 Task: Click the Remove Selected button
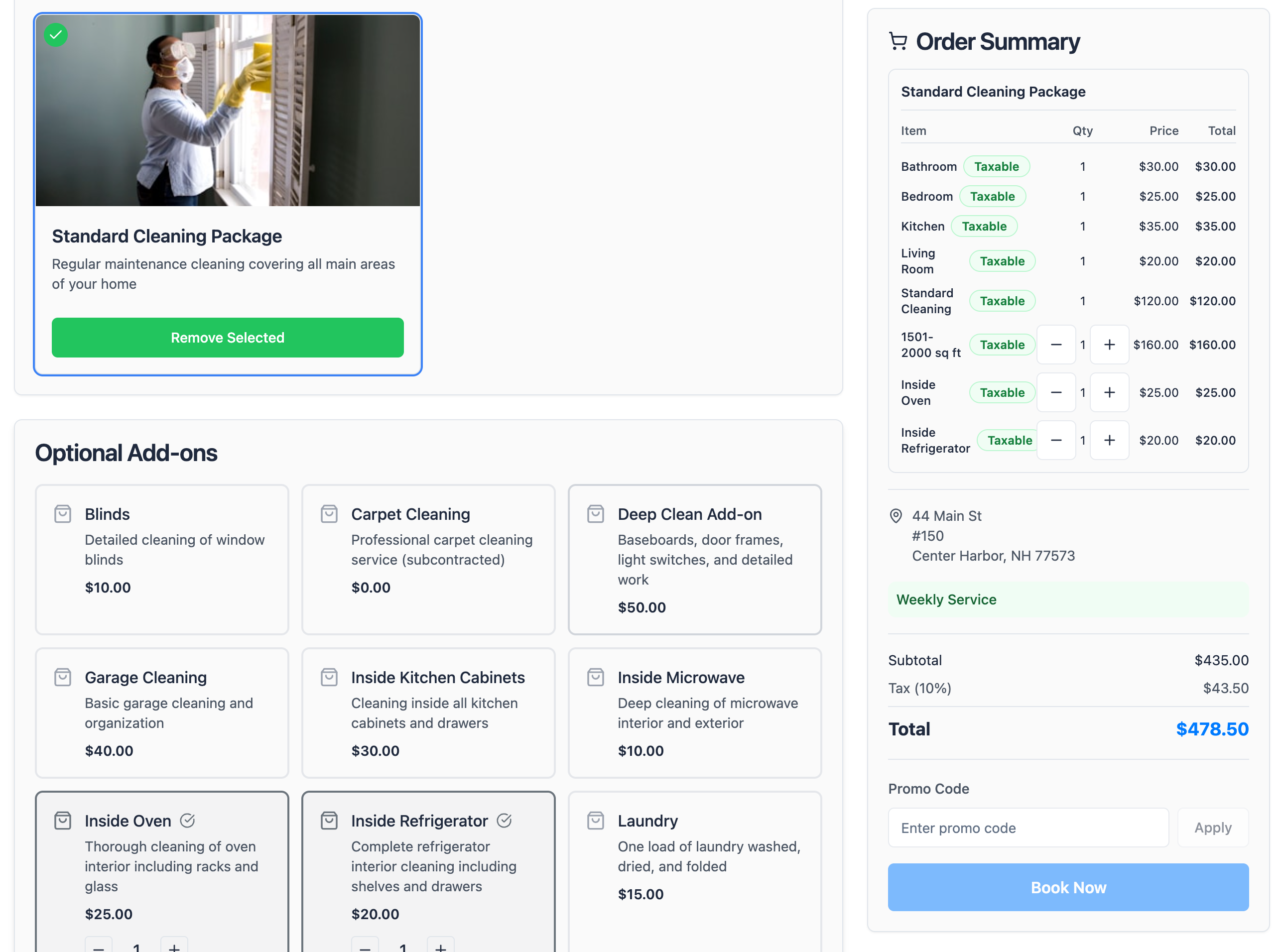coord(227,338)
